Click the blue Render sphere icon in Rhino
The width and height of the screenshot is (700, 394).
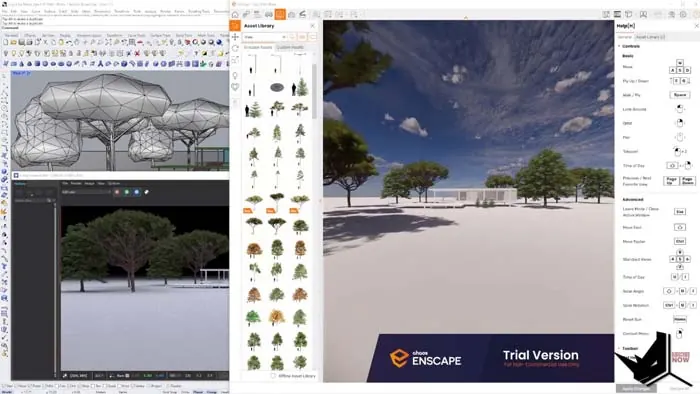click(x=219, y=42)
